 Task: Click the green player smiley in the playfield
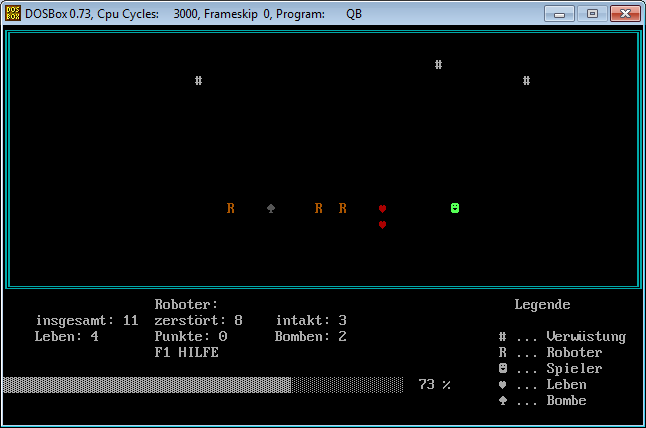pos(455,208)
